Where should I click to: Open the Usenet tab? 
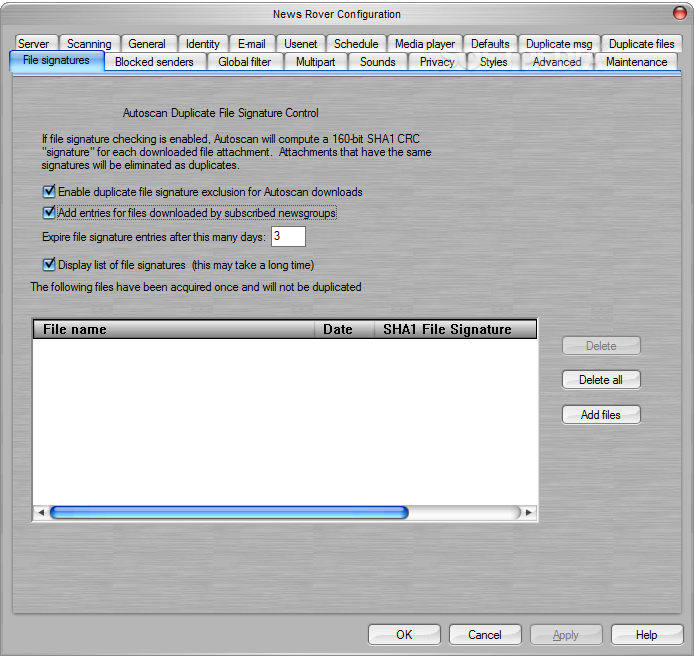tap(301, 43)
